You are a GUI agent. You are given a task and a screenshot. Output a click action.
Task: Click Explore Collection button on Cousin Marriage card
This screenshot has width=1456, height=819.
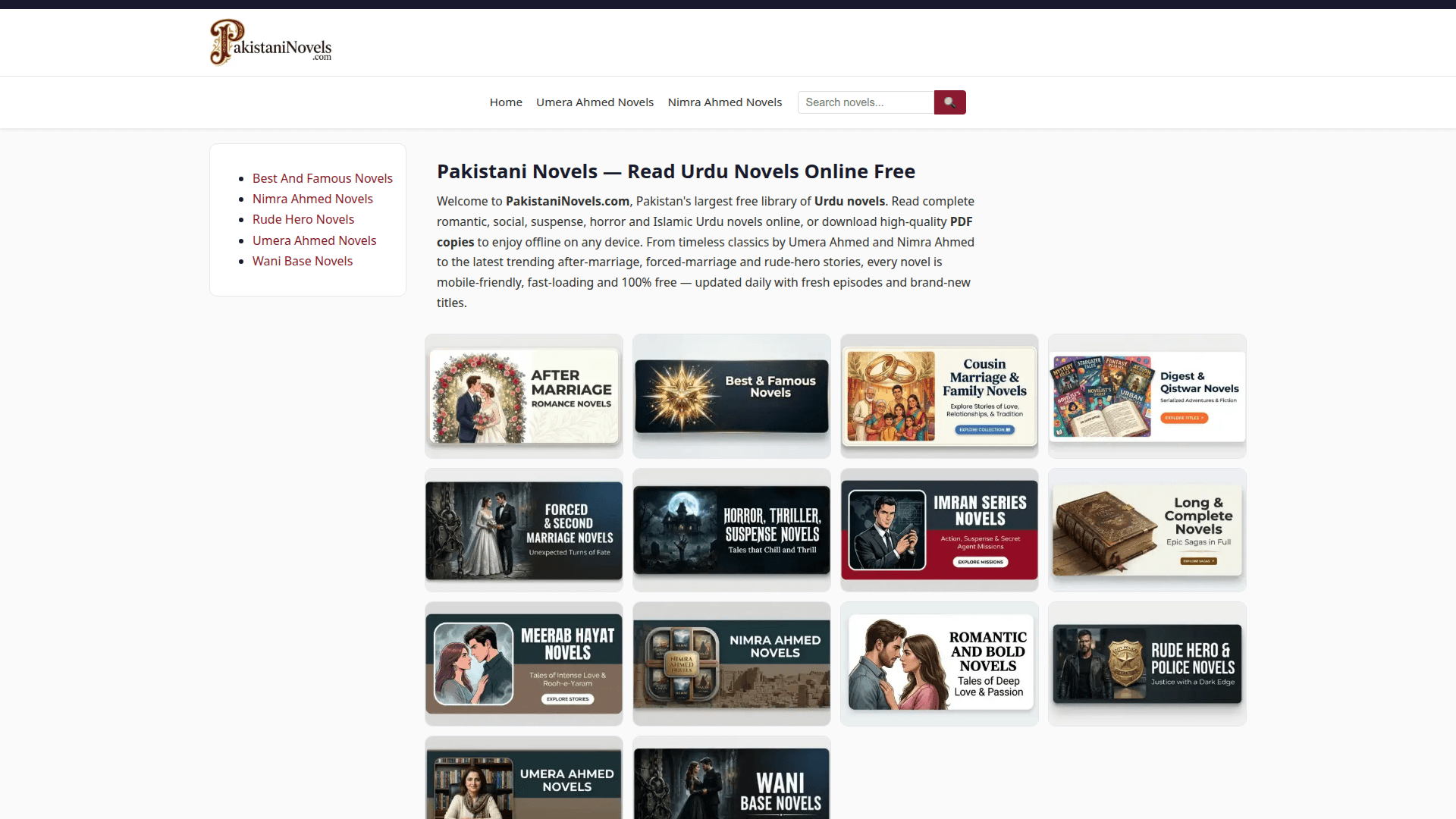click(x=984, y=430)
